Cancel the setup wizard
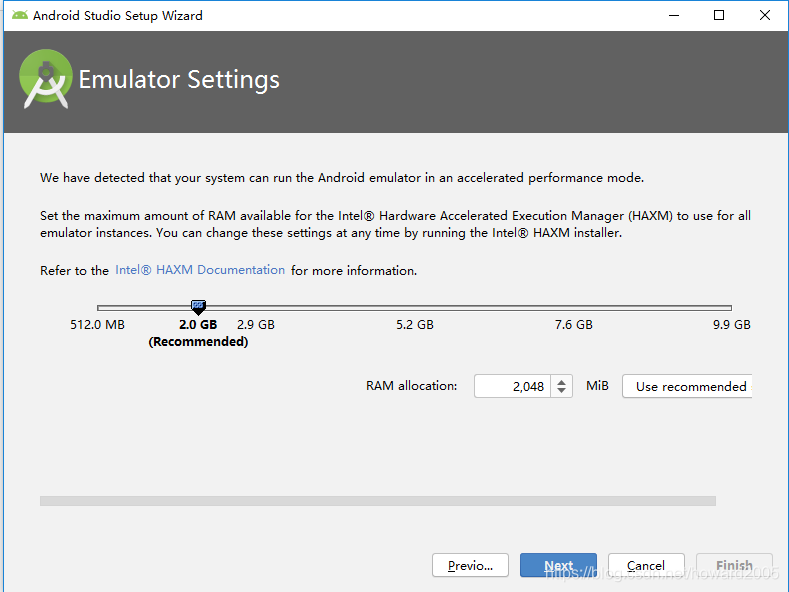 tap(646, 565)
